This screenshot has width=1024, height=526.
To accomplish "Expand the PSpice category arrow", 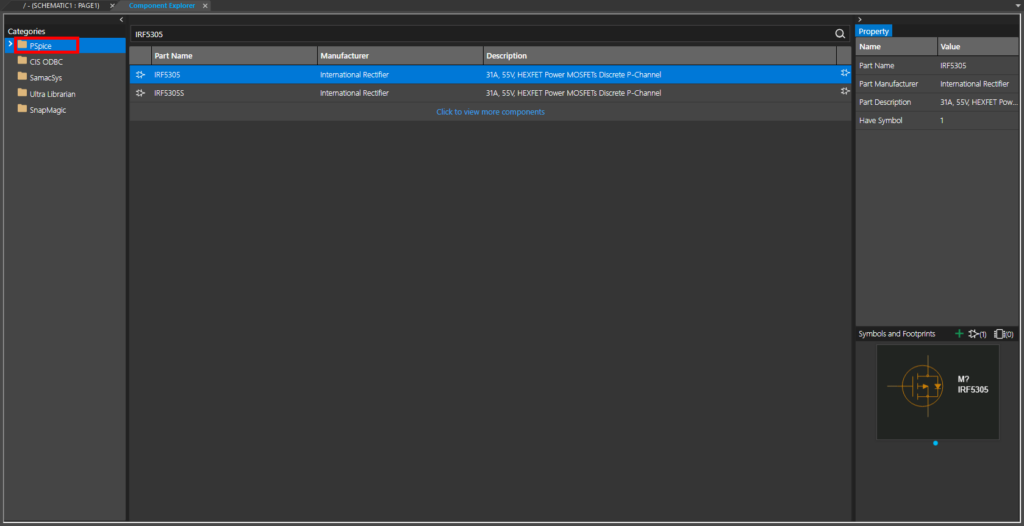I will click(10, 44).
